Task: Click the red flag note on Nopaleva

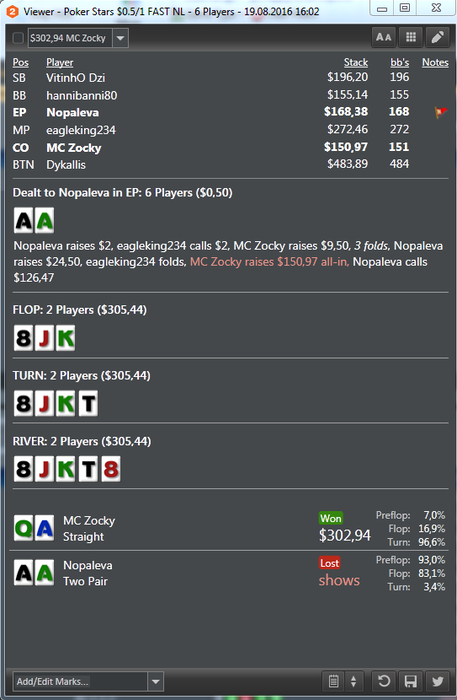Action: pyautogui.click(x=441, y=112)
